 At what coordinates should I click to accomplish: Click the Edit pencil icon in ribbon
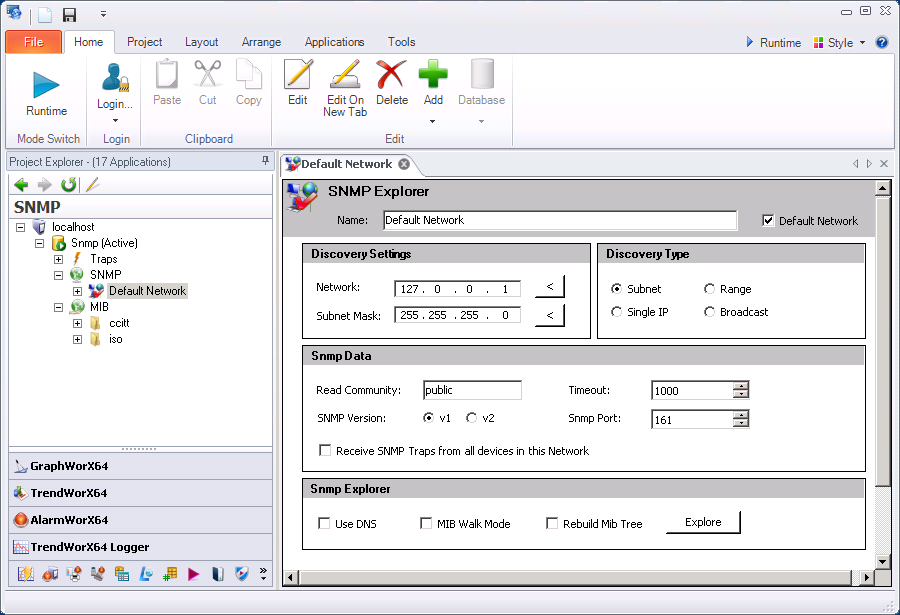tap(297, 76)
